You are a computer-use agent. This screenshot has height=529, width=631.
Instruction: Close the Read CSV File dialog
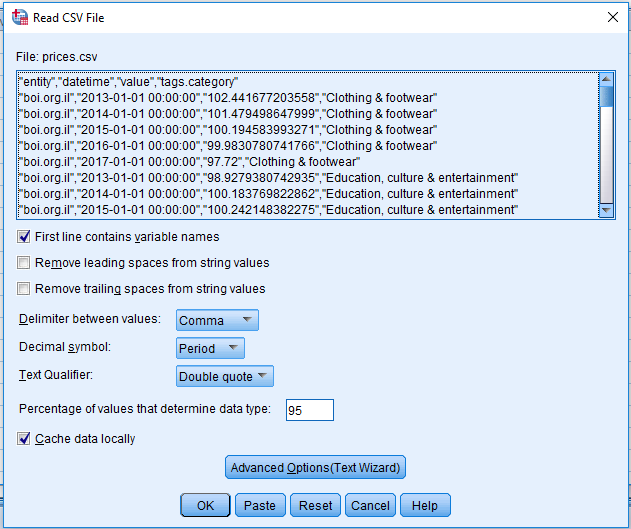point(612,17)
